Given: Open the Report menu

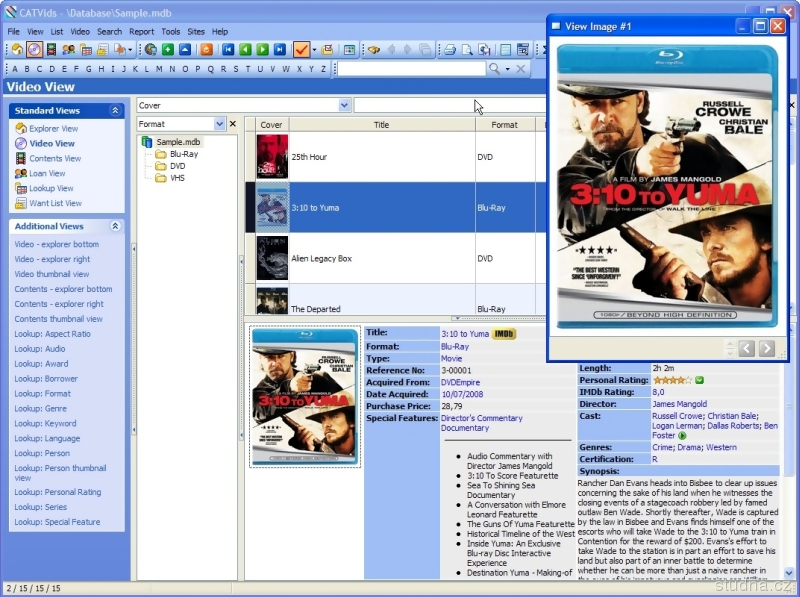Looking at the screenshot, I should [142, 32].
